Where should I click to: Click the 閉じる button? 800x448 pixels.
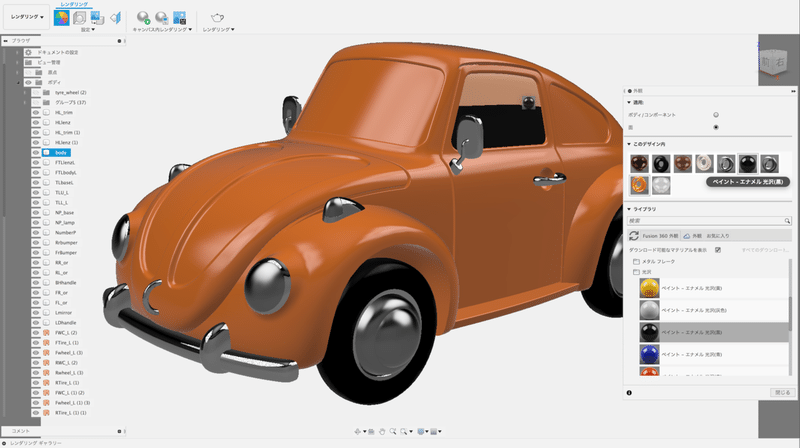point(782,393)
